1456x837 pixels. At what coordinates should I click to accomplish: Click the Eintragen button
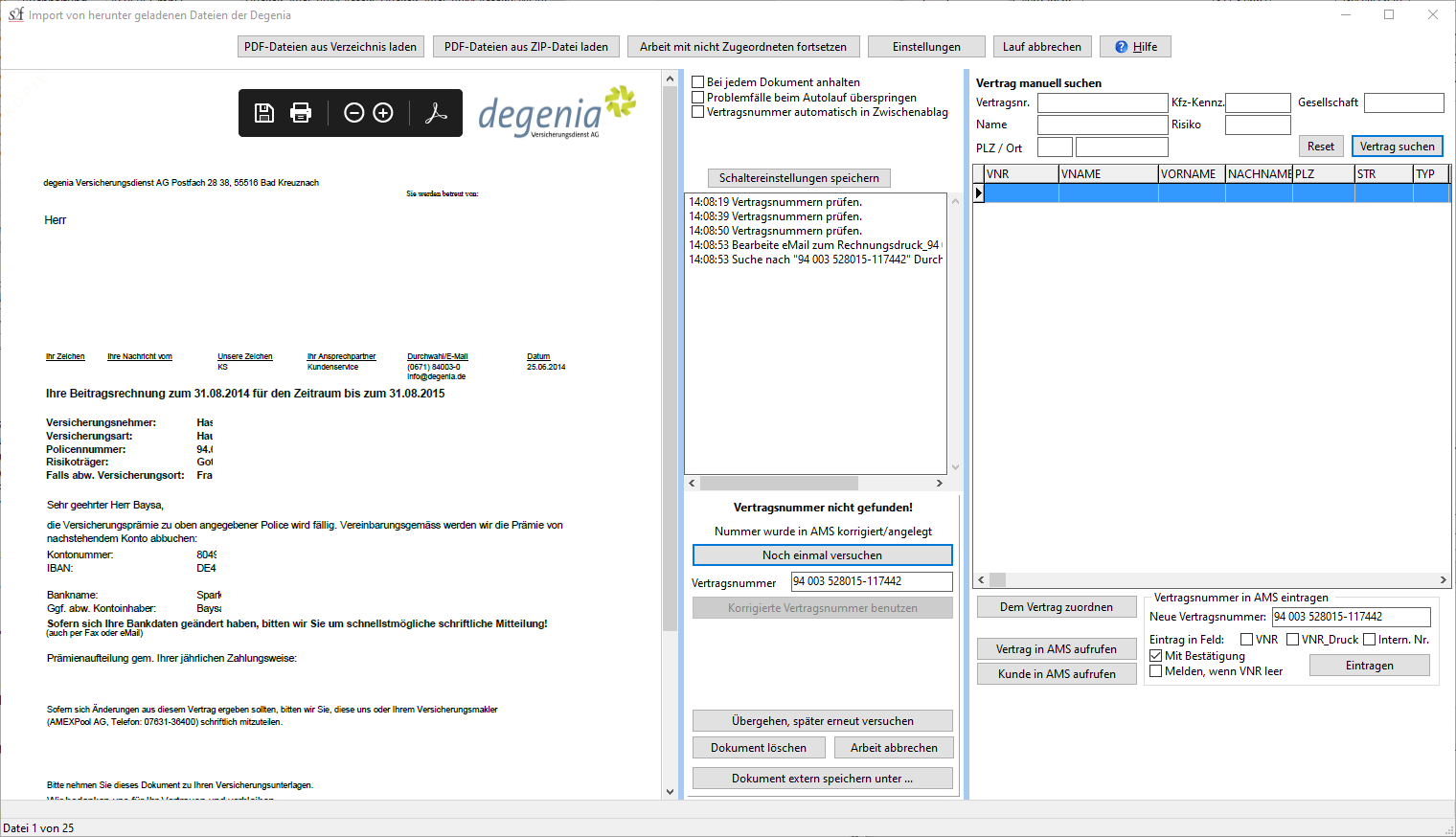[1369, 666]
